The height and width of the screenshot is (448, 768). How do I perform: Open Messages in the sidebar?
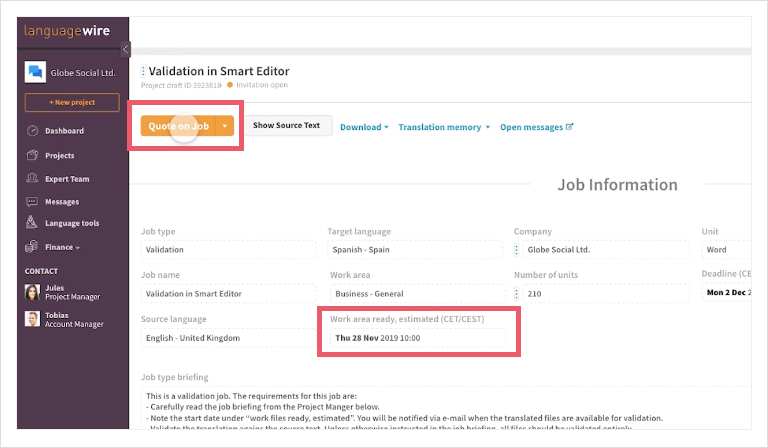[x=61, y=201]
